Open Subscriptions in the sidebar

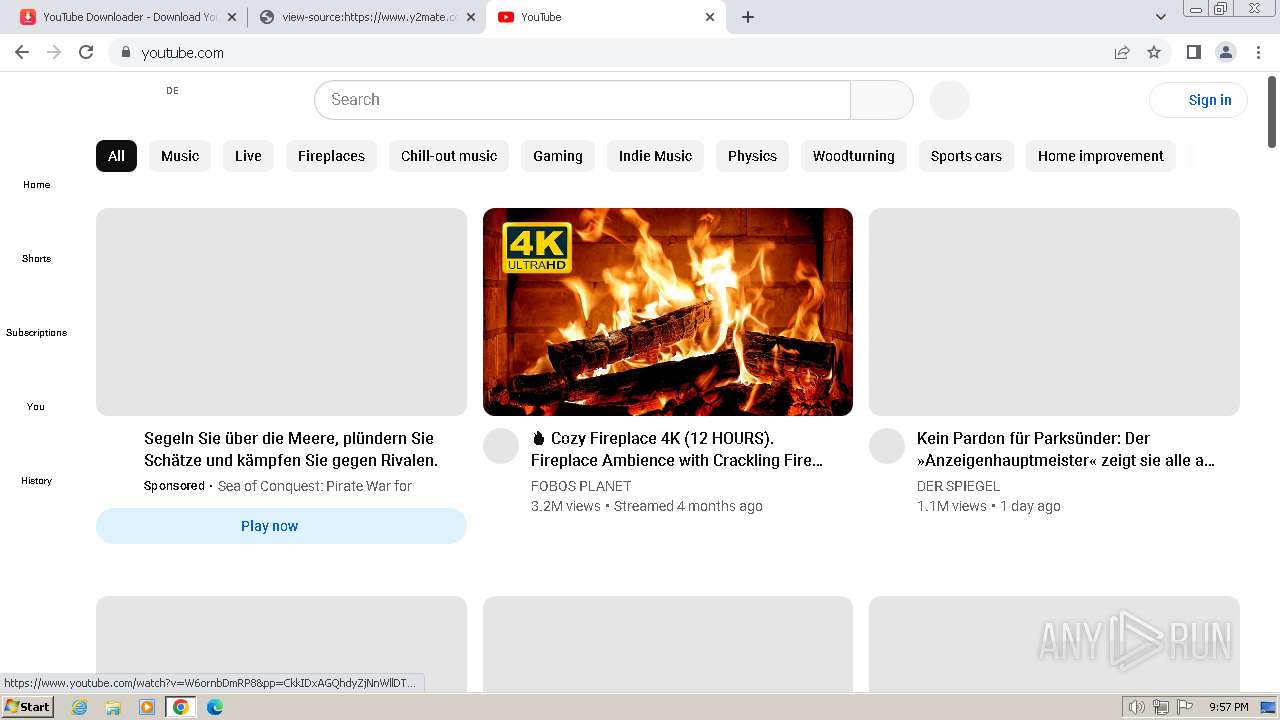(x=36, y=332)
